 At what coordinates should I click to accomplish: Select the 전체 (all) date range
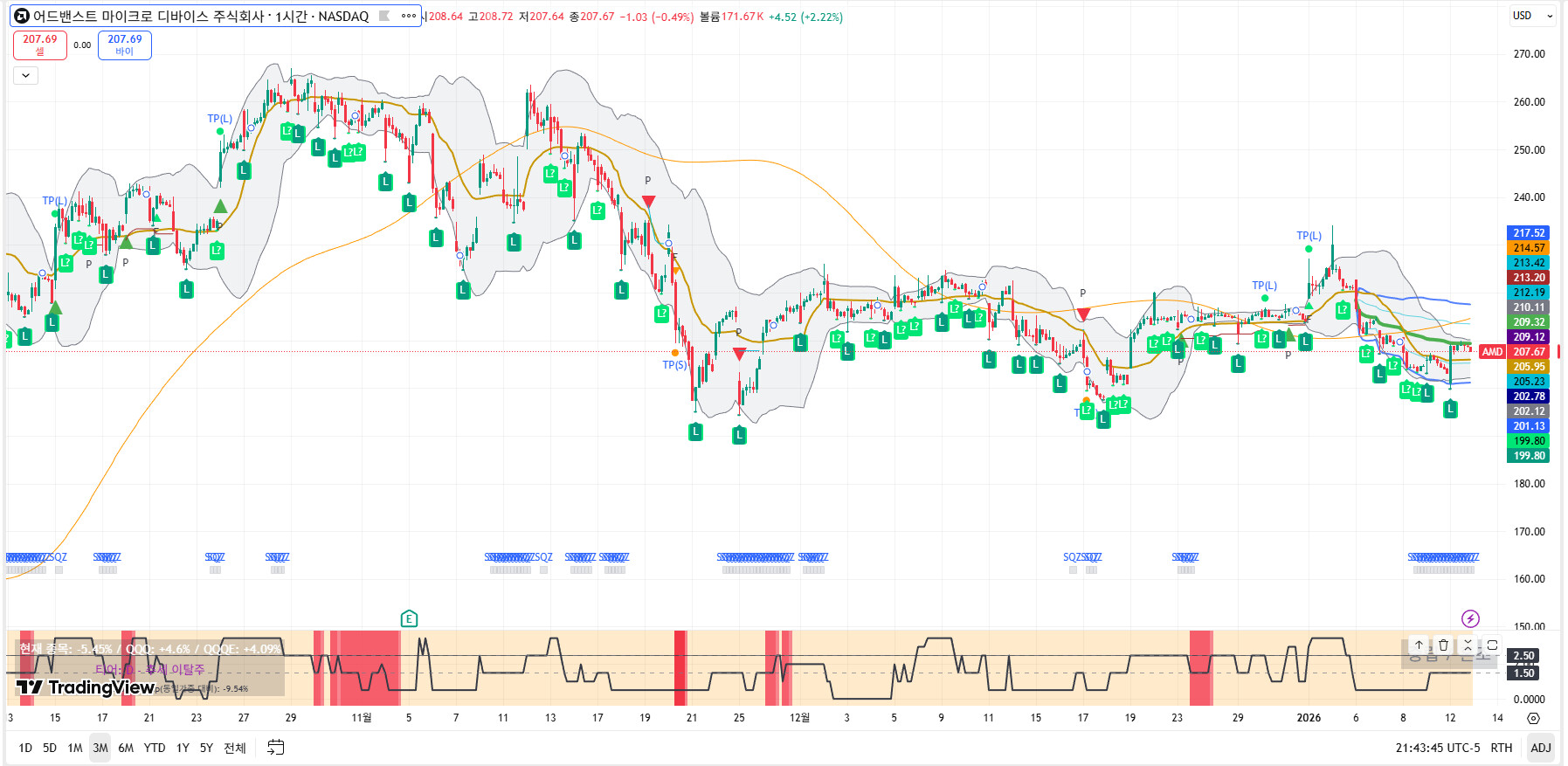235,748
